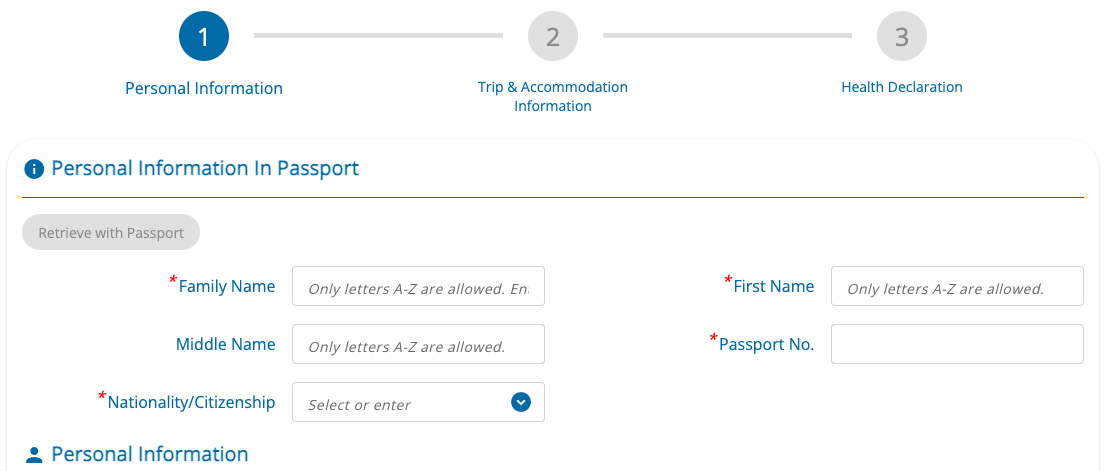Click the step 3 circle icon

[901, 37]
